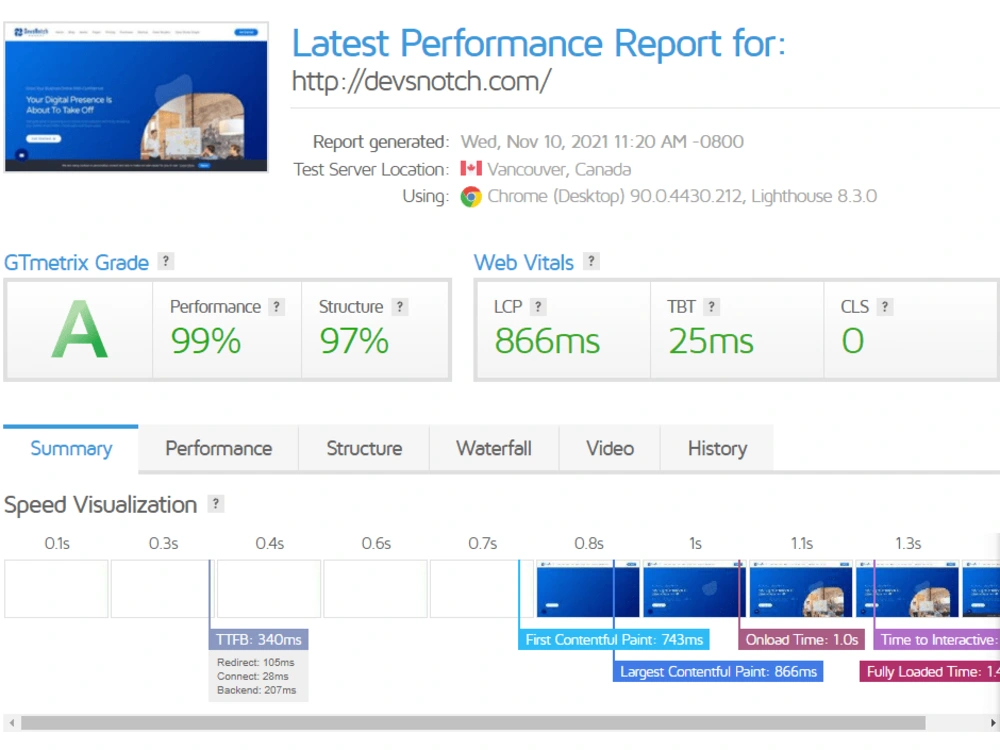Click the question mark beside LCP
The image size is (1000, 750).
(538, 307)
